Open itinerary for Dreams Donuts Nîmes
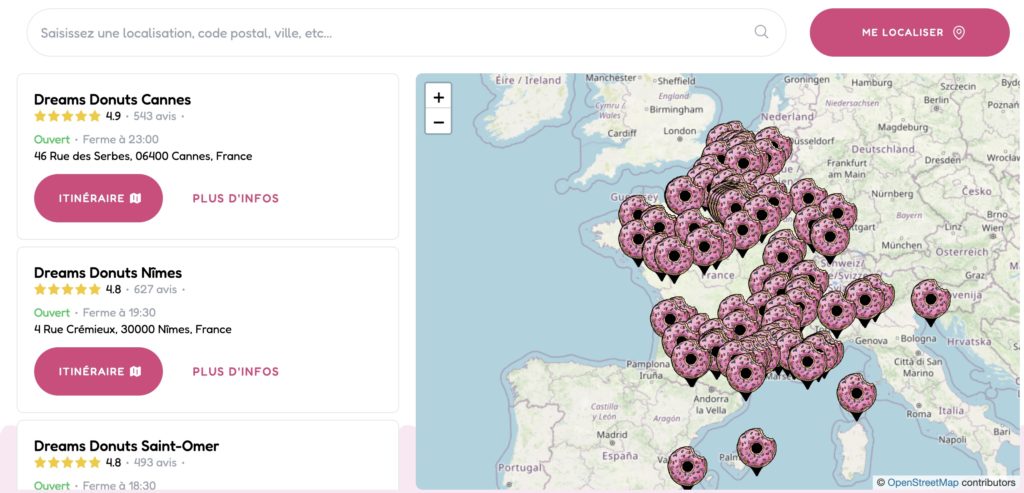The width and height of the screenshot is (1024, 493). tap(99, 371)
